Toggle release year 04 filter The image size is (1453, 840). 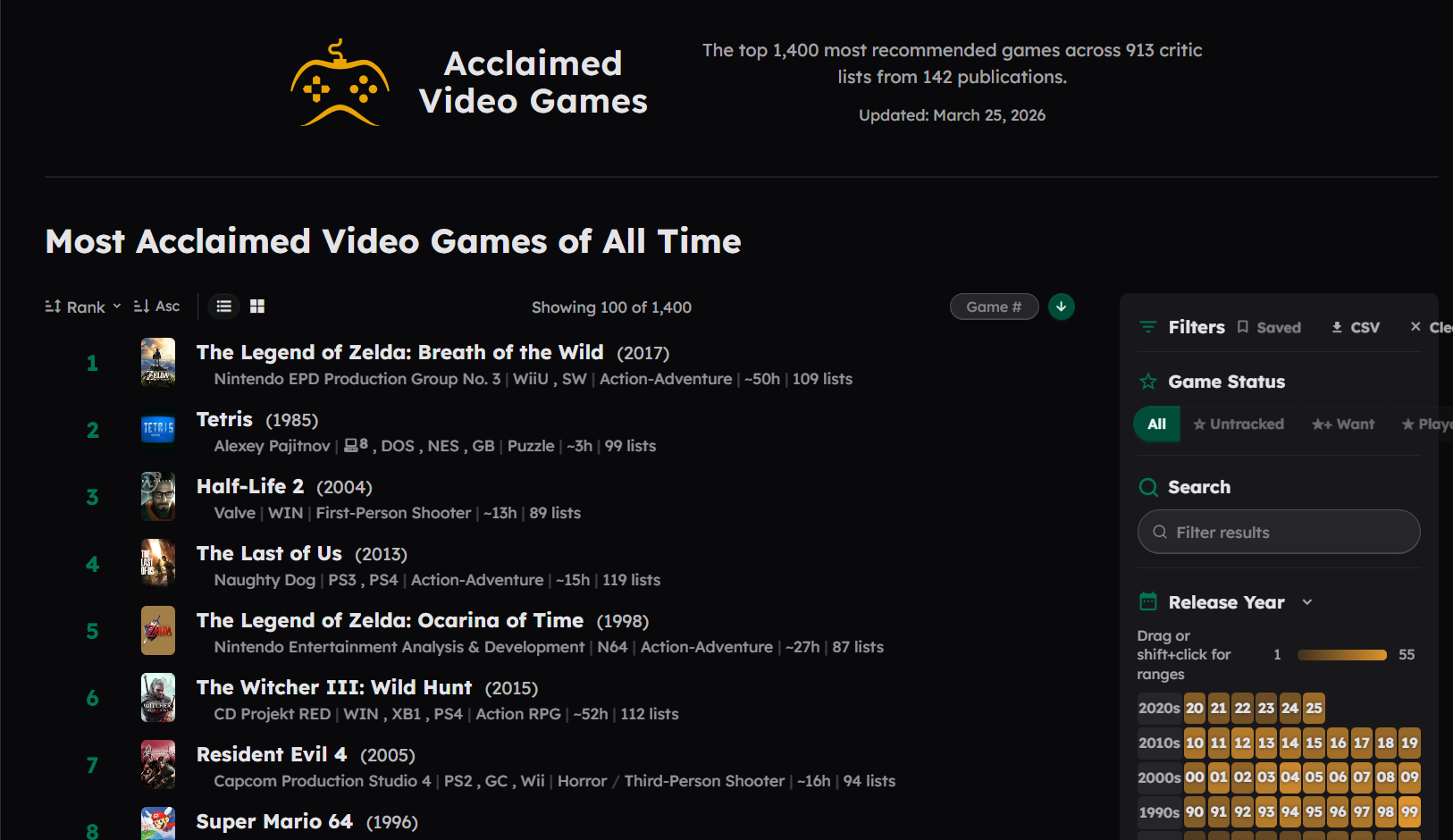(x=1290, y=777)
